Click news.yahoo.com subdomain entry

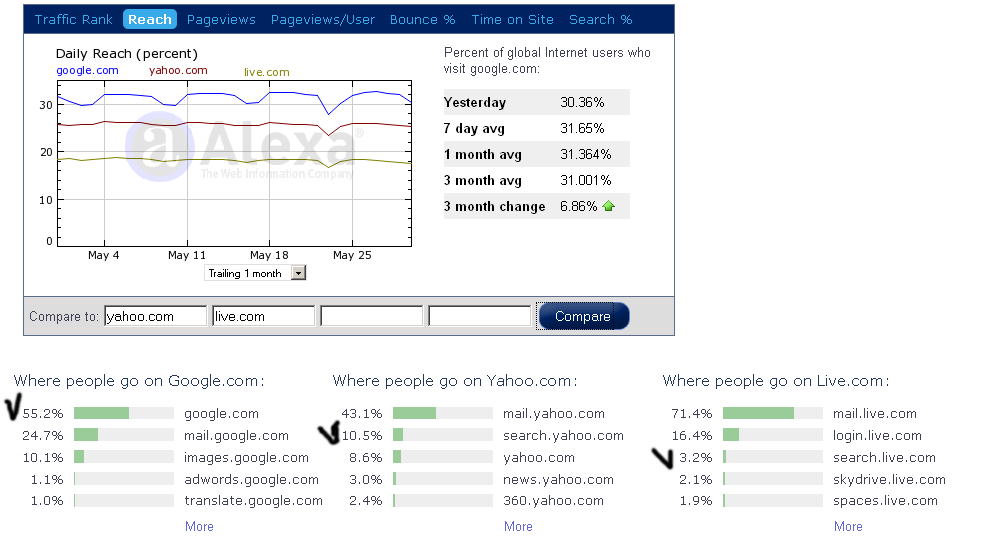pyautogui.click(x=558, y=479)
